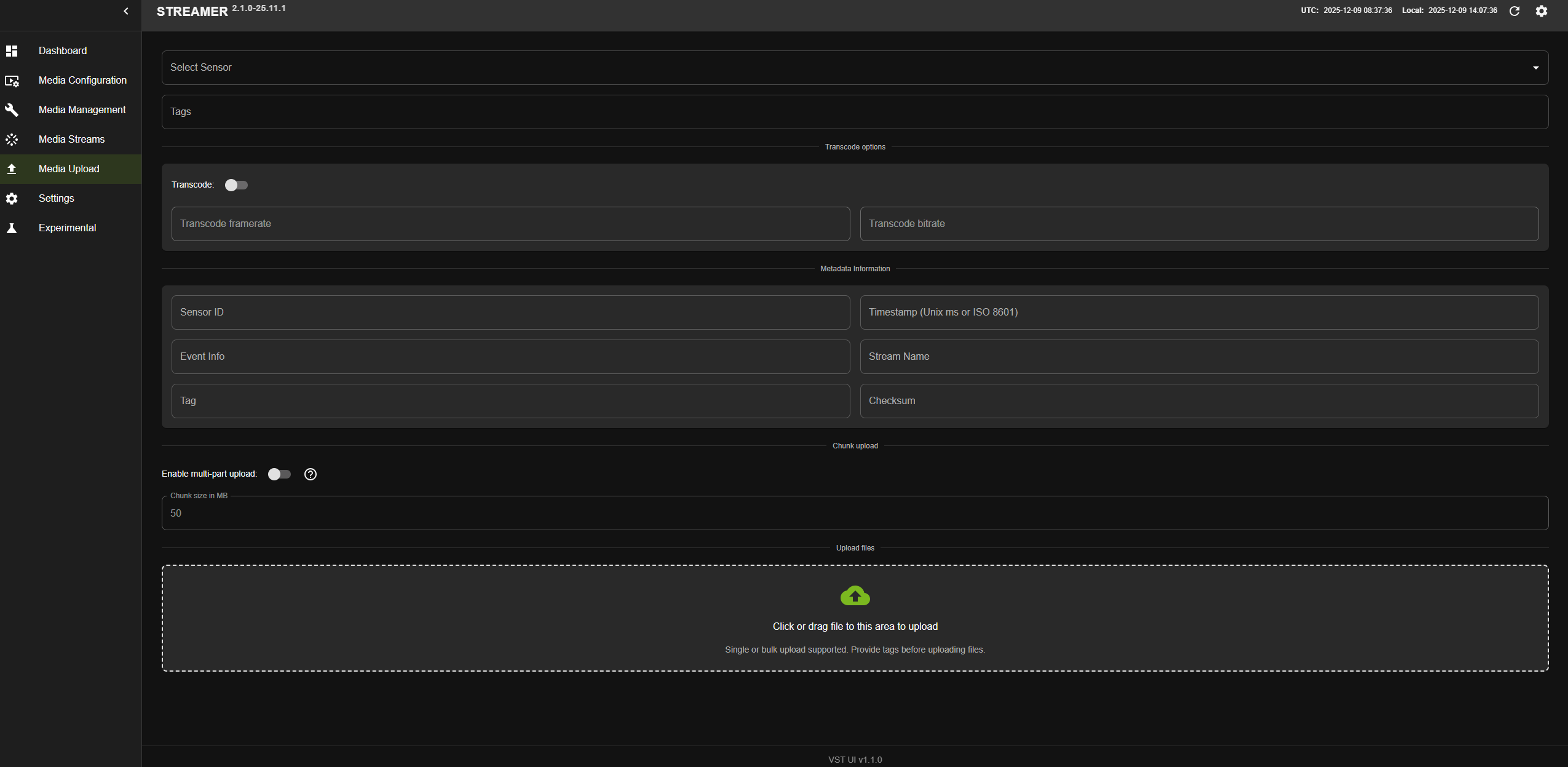Click the Dashboard grid icon

coord(12,50)
